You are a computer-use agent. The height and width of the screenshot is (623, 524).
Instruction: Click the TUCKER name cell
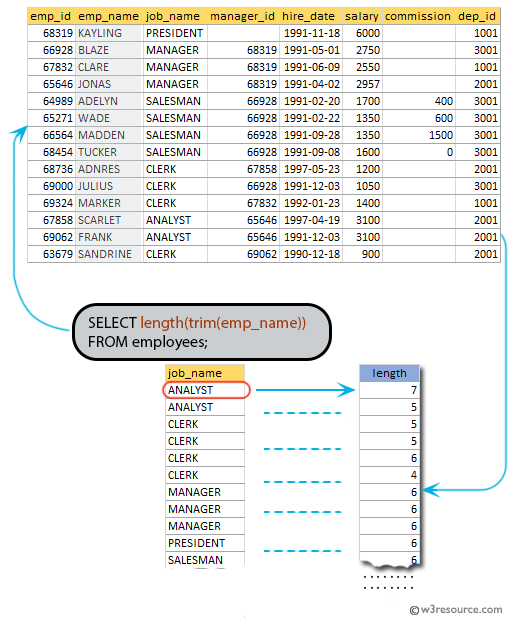[108, 152]
